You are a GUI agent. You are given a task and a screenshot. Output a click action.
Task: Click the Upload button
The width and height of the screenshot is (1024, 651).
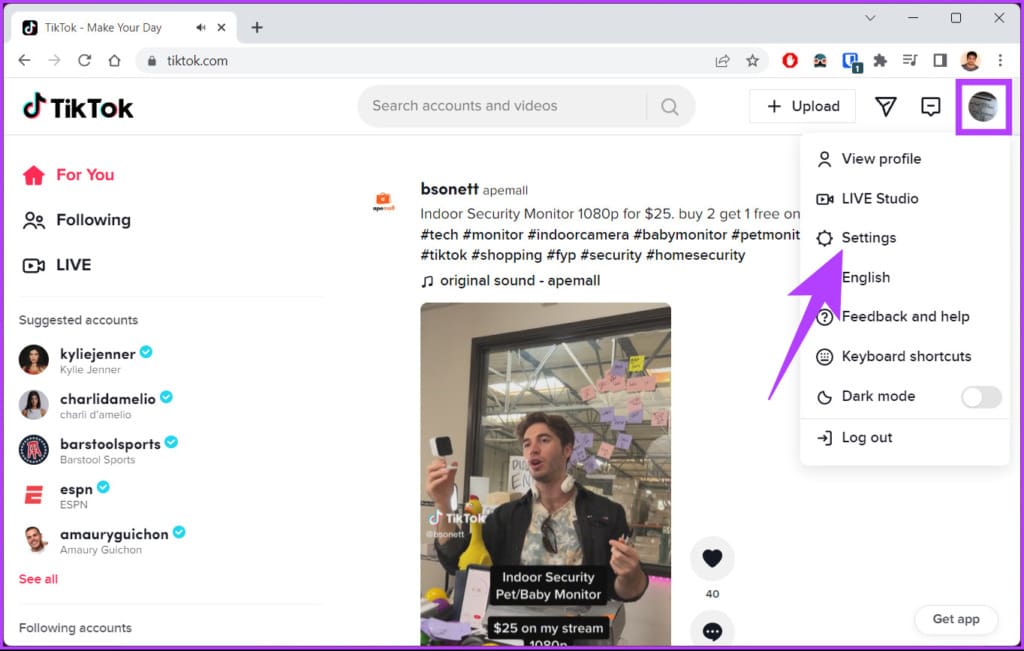click(802, 106)
